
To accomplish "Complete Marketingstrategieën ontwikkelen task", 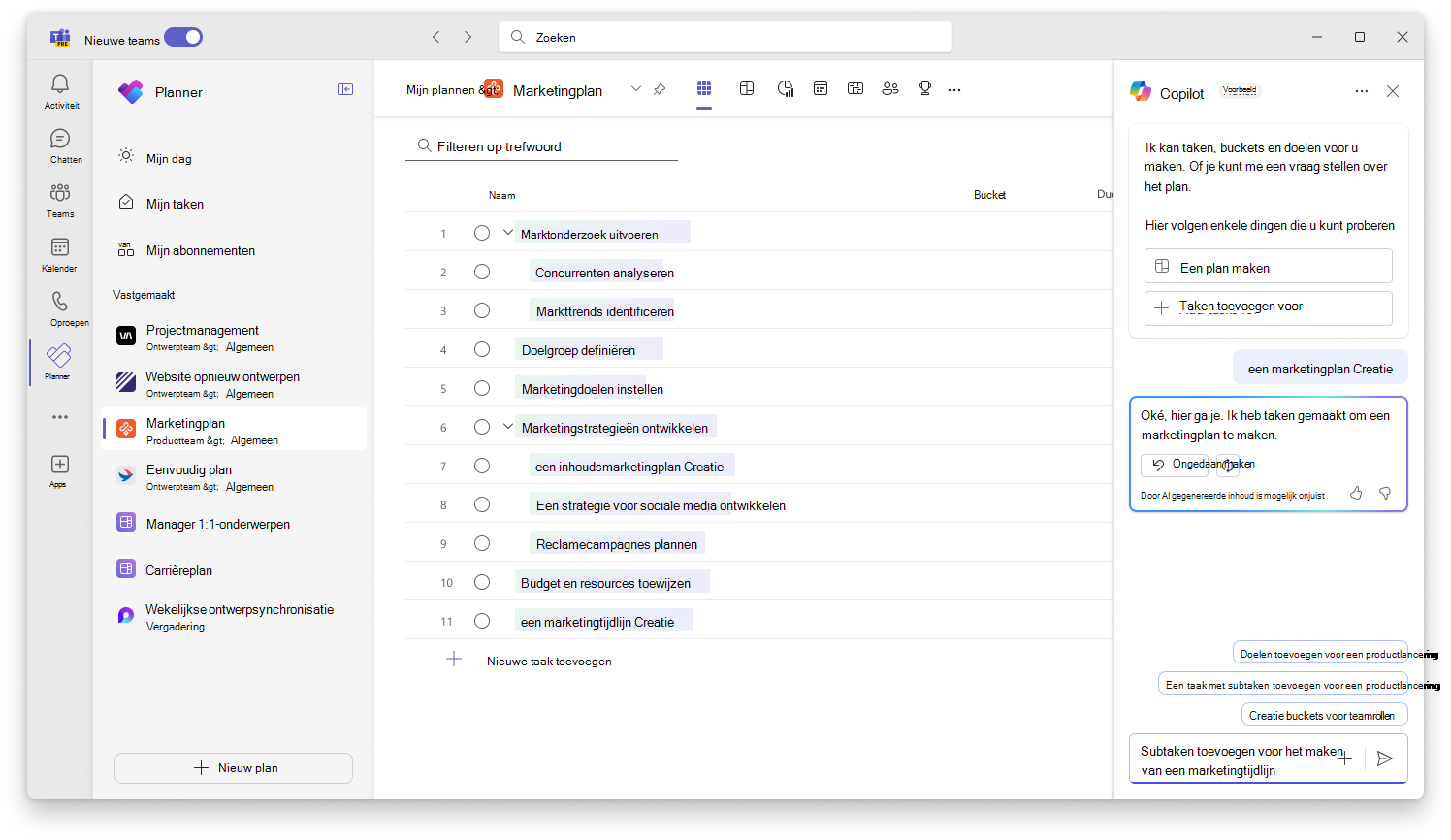I will [x=482, y=427].
